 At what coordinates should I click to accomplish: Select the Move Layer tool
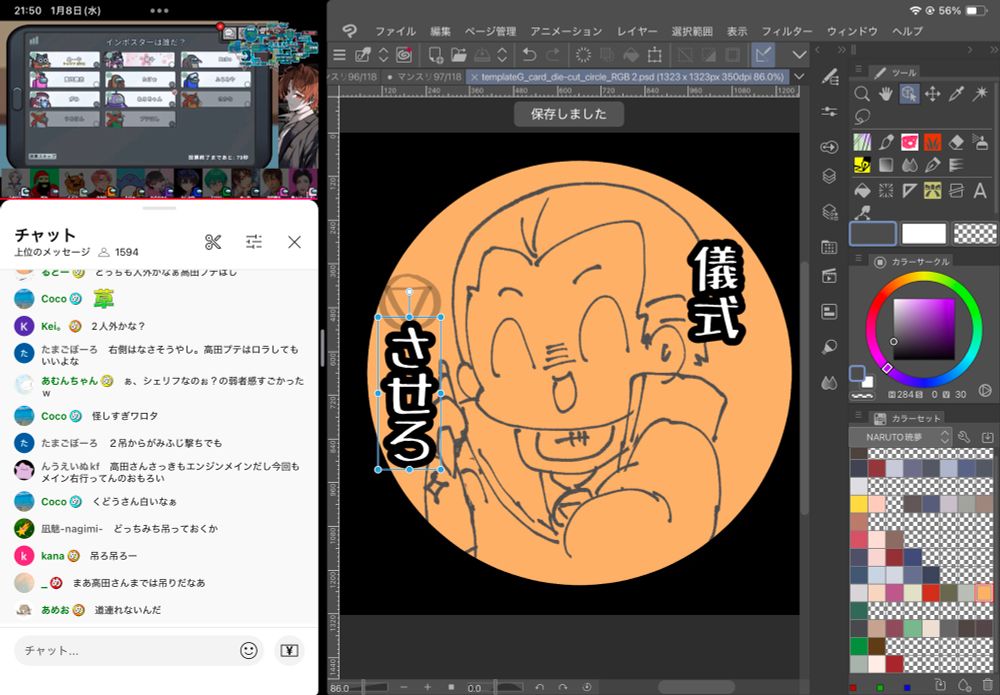click(x=932, y=94)
